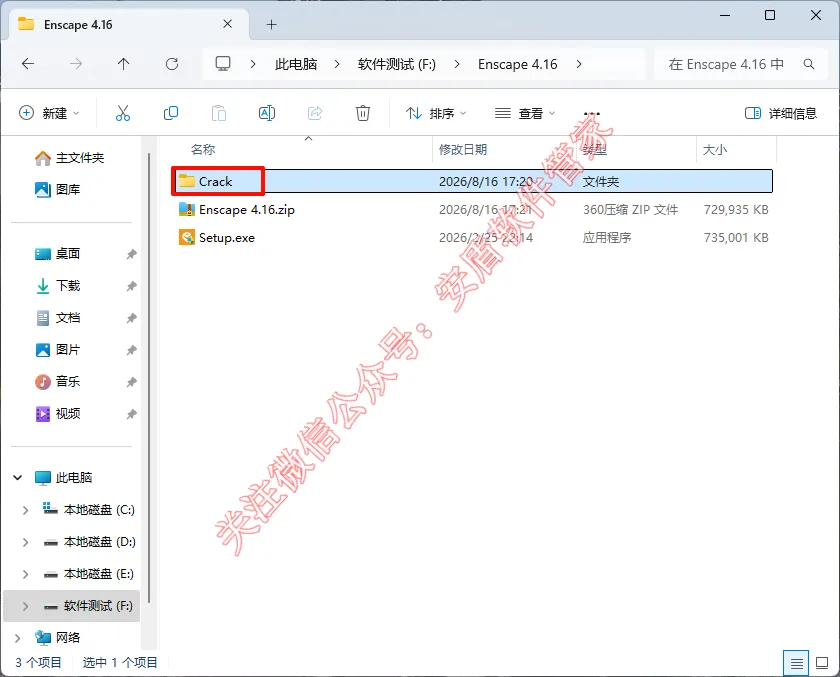
Task: Select the Enscape 4.16.zip file name
Action: coord(247,209)
